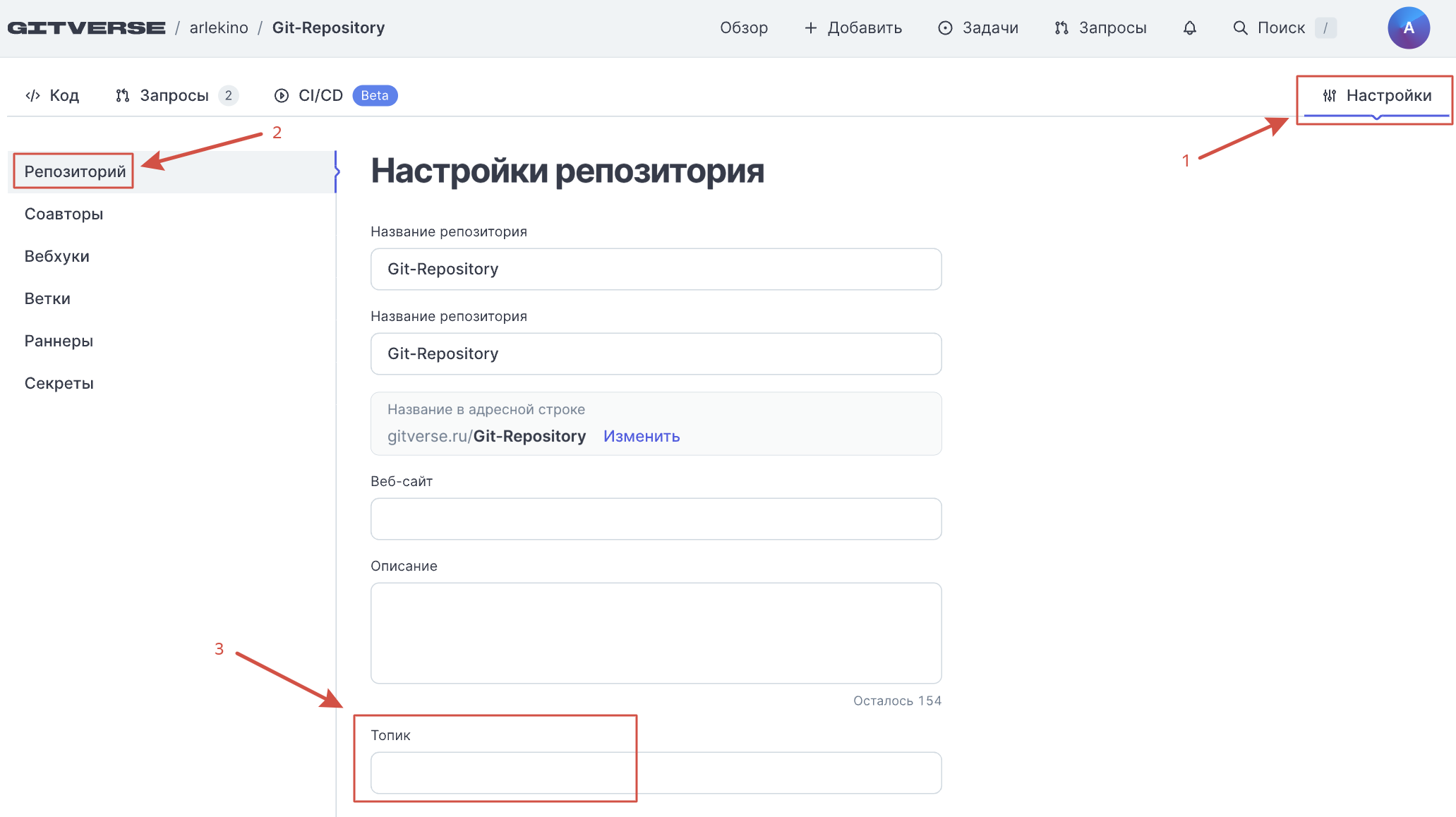This screenshot has width=1456, height=817.
Task: Open the Добавить menu
Action: coord(853,28)
